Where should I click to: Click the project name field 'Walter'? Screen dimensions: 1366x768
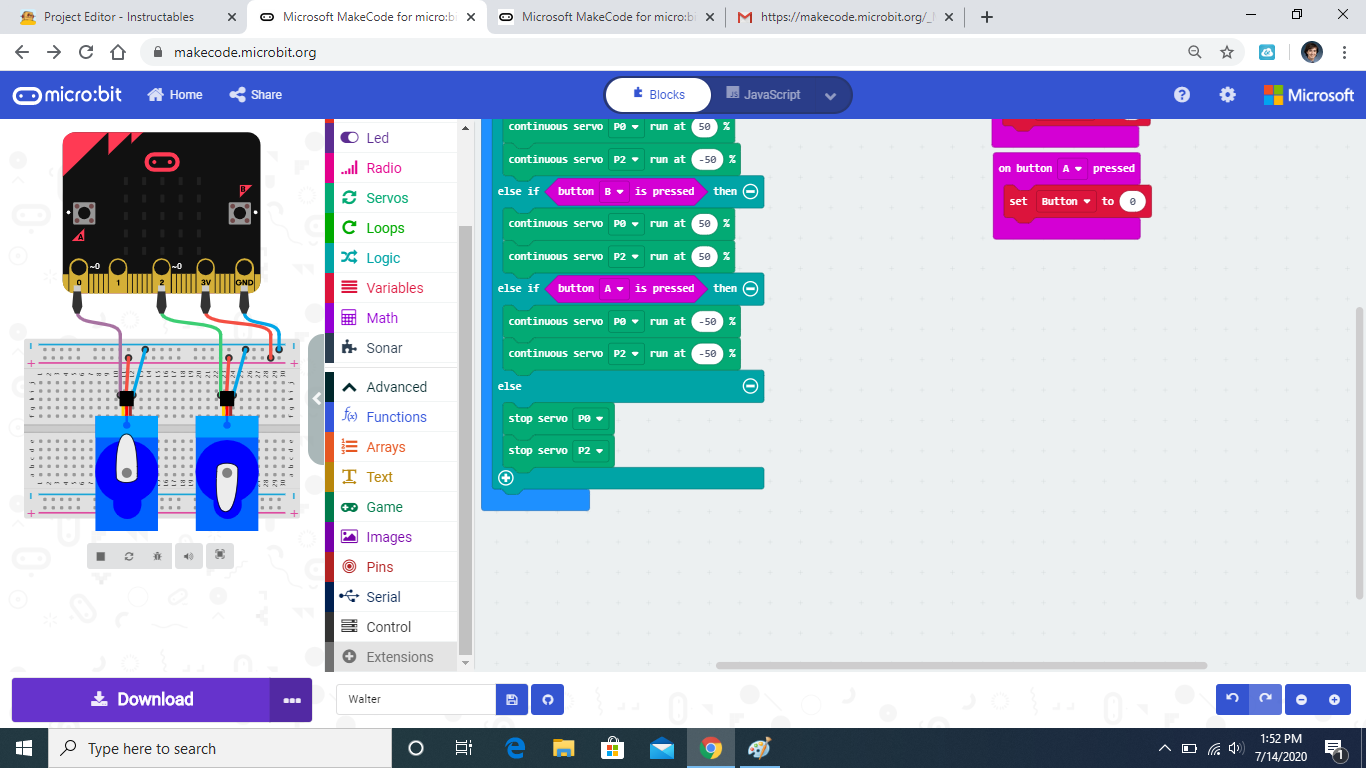tap(416, 700)
